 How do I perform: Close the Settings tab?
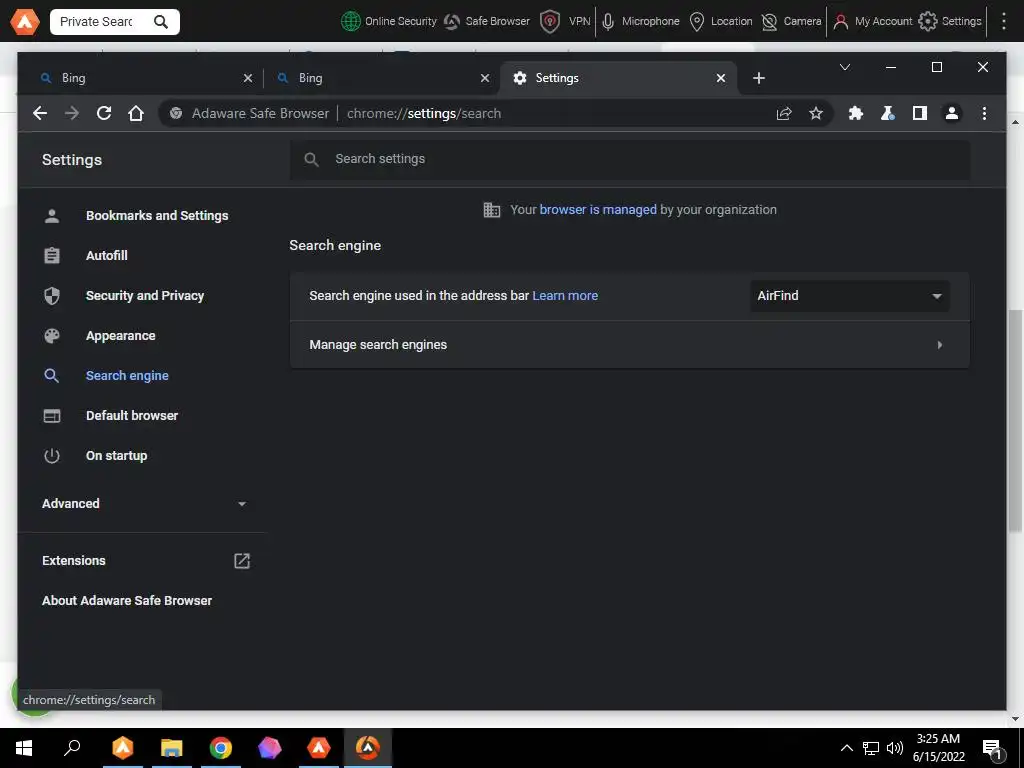(720, 78)
